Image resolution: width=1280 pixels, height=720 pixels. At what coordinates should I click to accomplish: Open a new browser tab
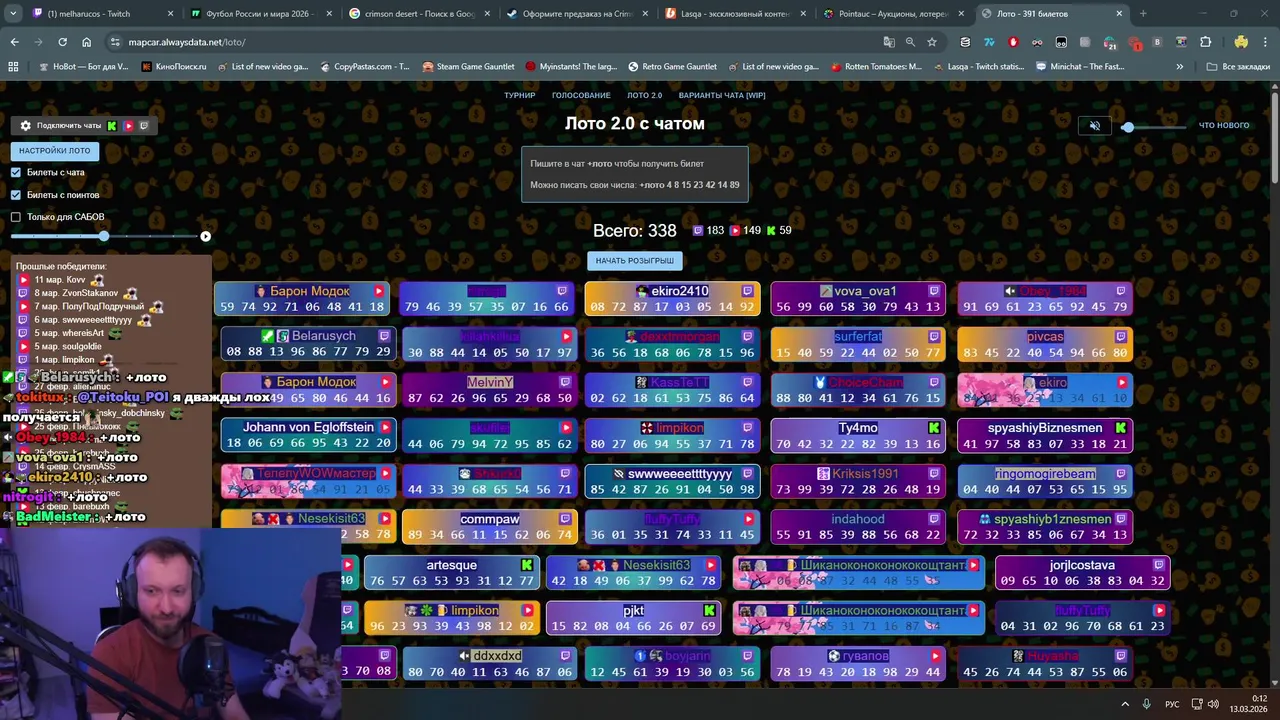tap(1143, 14)
